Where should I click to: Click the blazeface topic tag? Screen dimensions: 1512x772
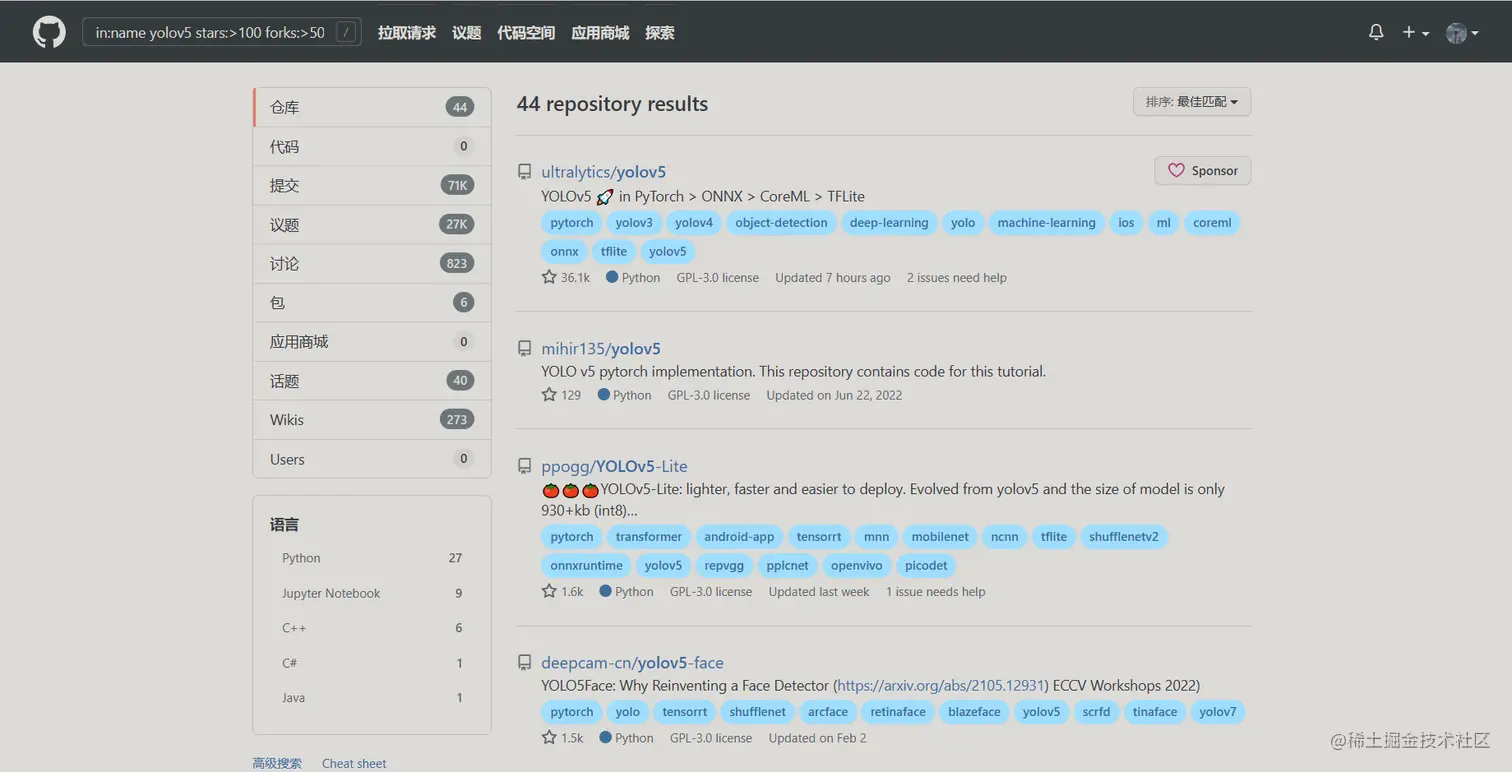click(x=974, y=712)
